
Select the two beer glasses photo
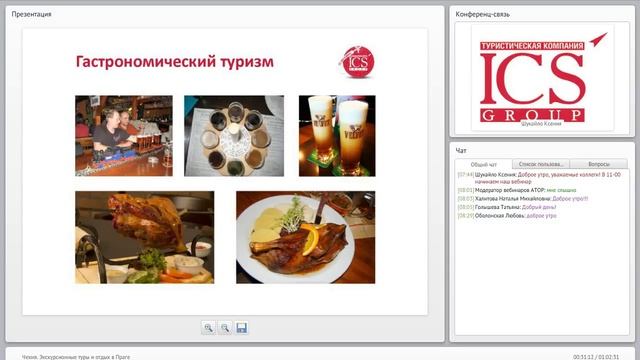click(337, 136)
